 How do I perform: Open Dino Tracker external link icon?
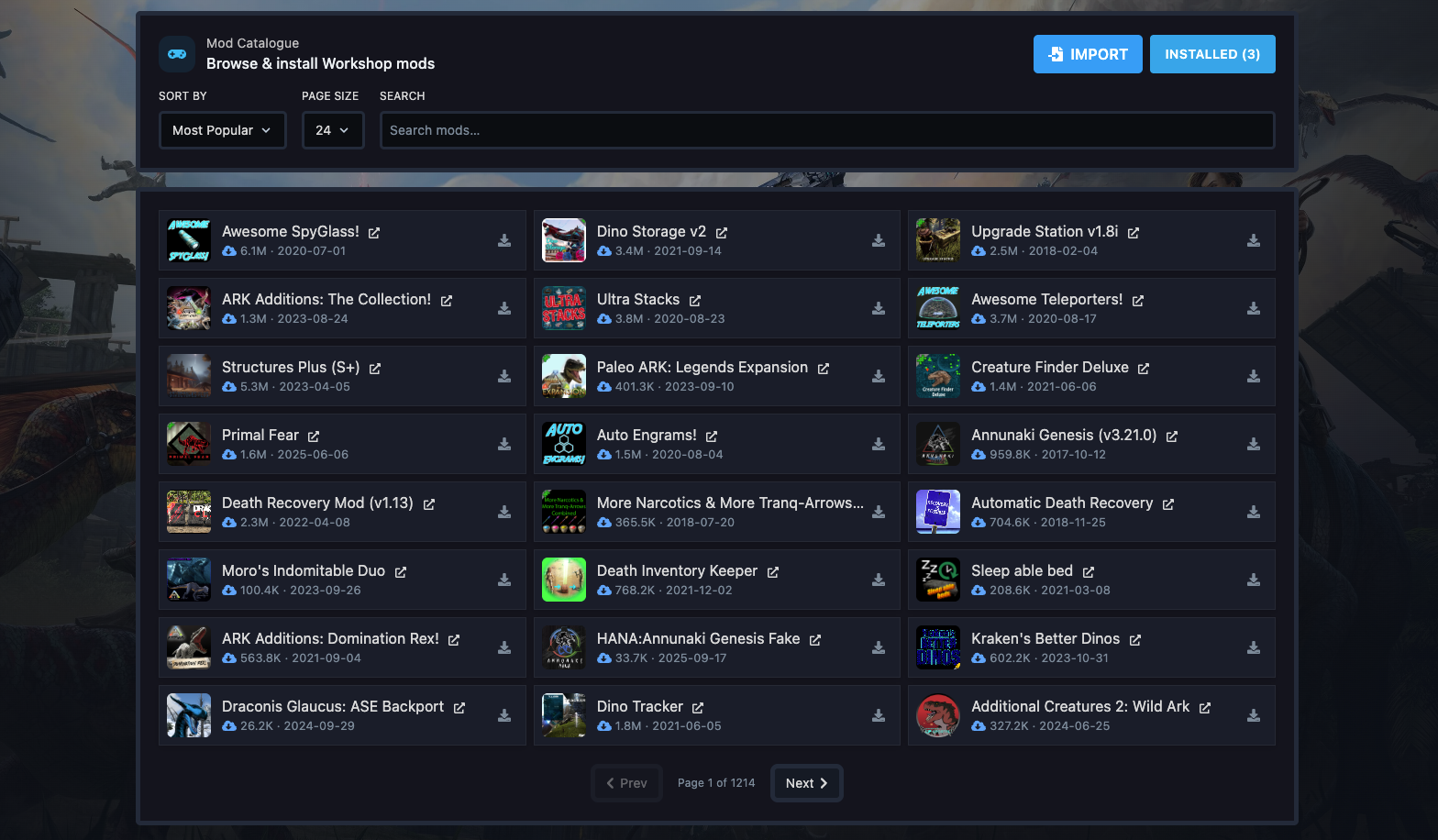click(x=698, y=708)
